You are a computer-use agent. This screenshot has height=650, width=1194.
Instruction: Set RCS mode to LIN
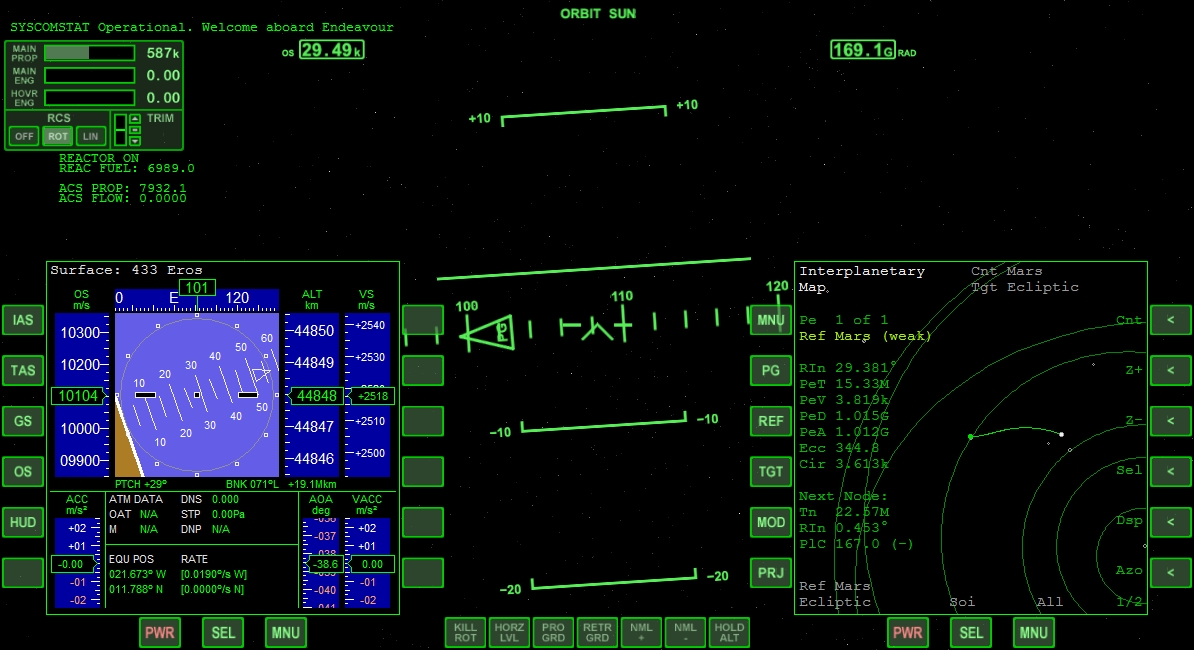coord(91,136)
